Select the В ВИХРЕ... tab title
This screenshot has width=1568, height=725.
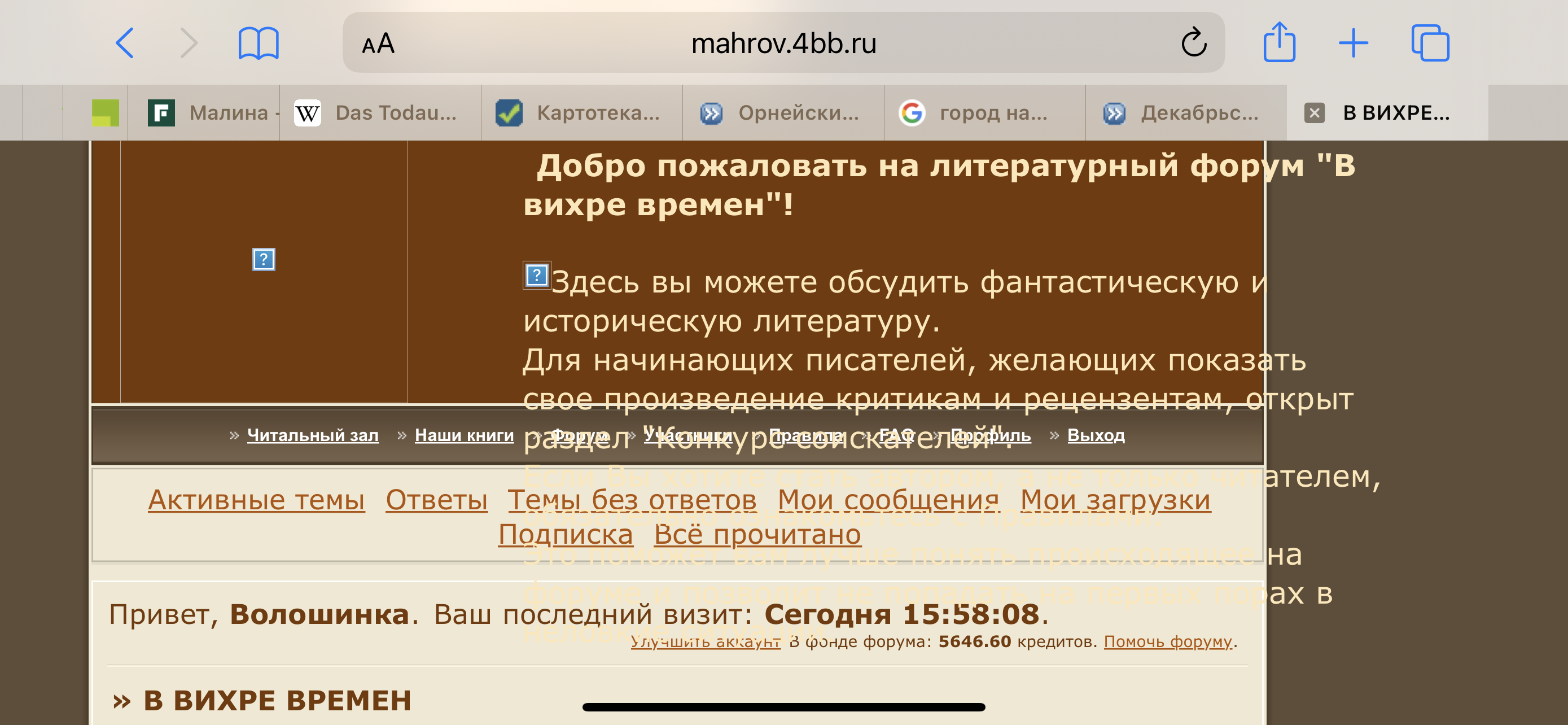pos(1396,112)
